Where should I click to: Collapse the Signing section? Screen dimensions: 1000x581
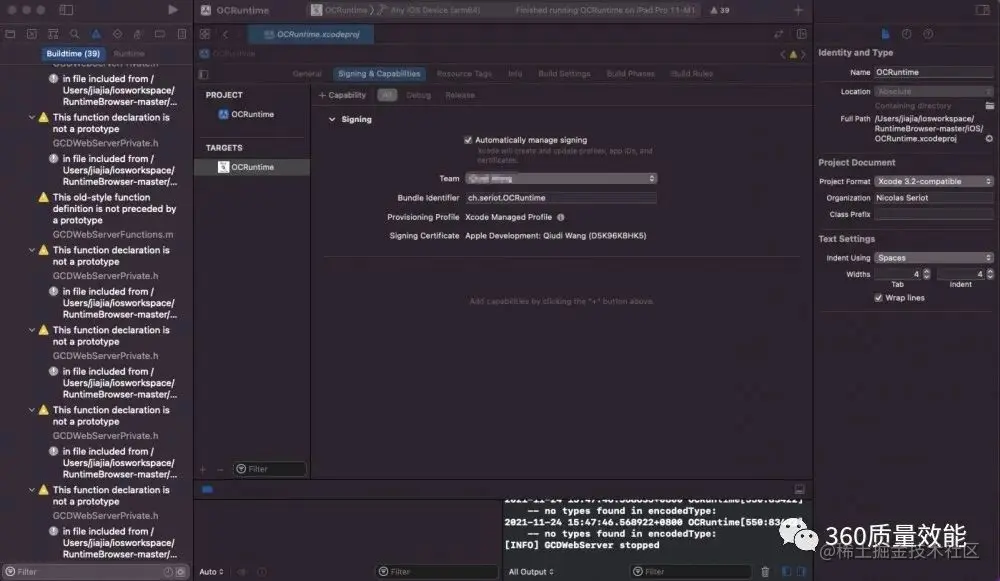332,119
